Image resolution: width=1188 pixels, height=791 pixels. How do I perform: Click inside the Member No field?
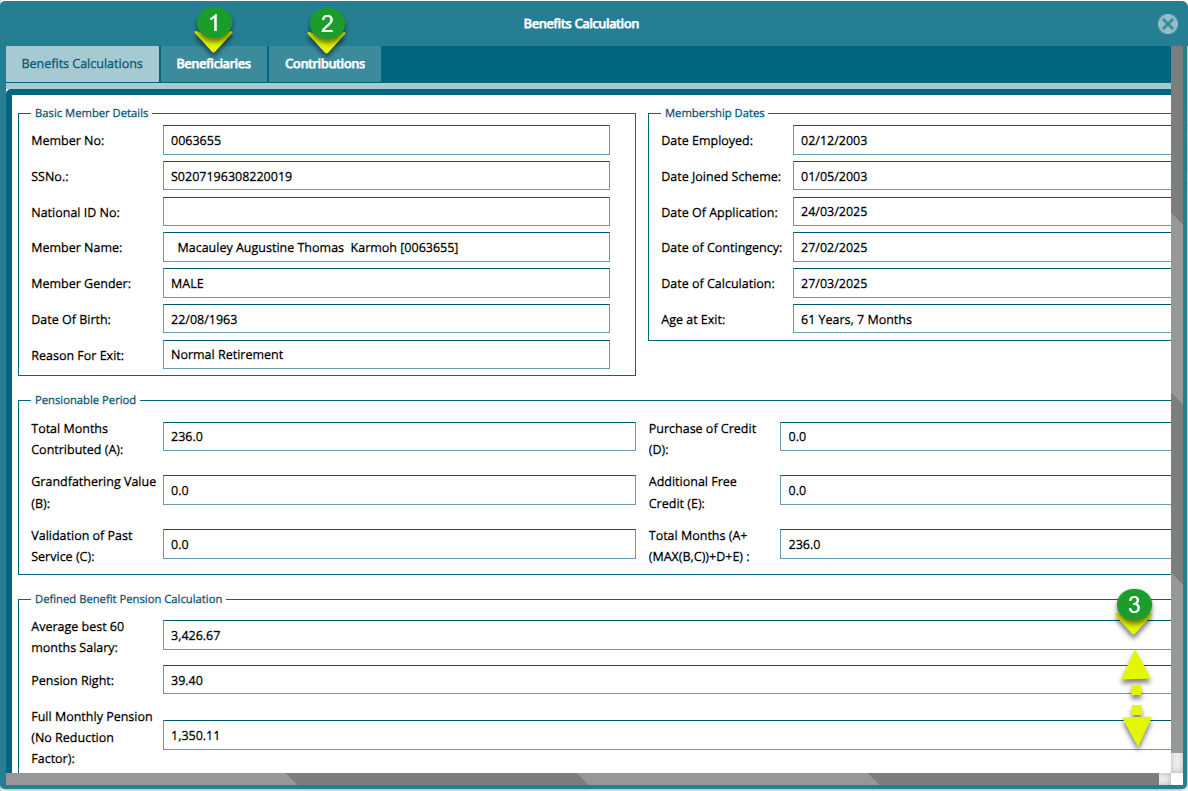(x=386, y=140)
